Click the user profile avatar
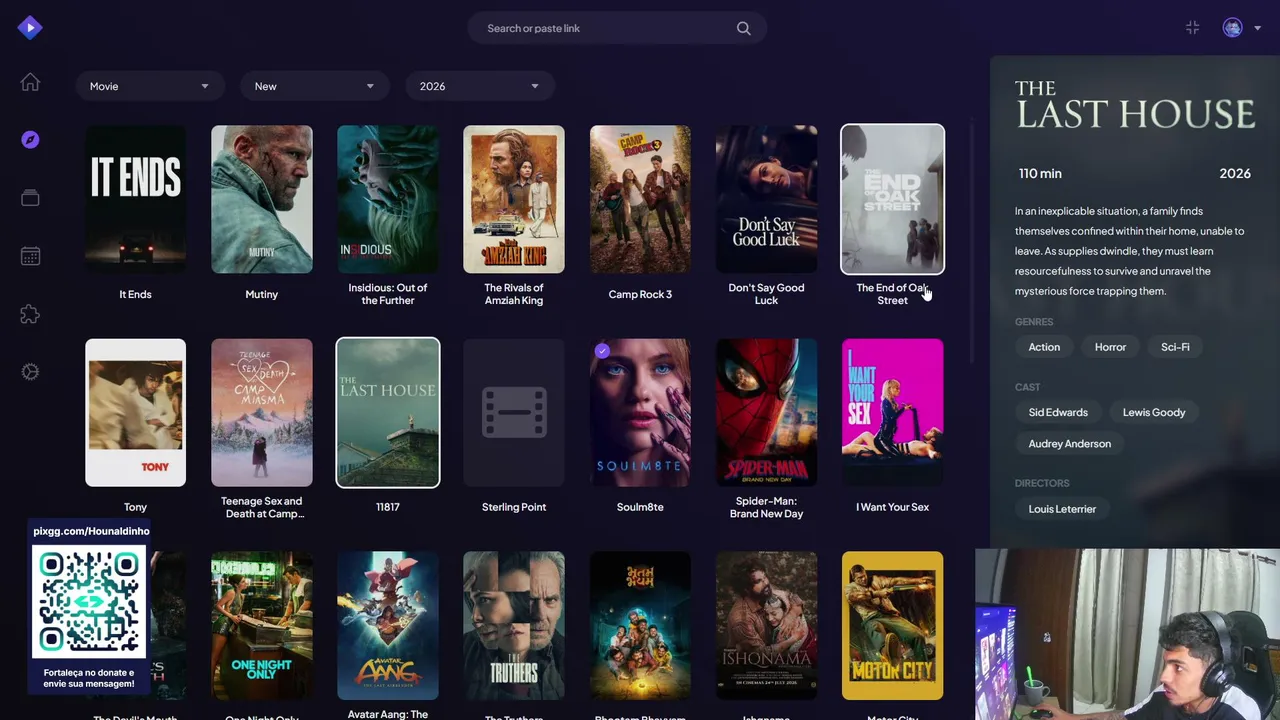This screenshot has height=720, width=1280. tap(1232, 28)
